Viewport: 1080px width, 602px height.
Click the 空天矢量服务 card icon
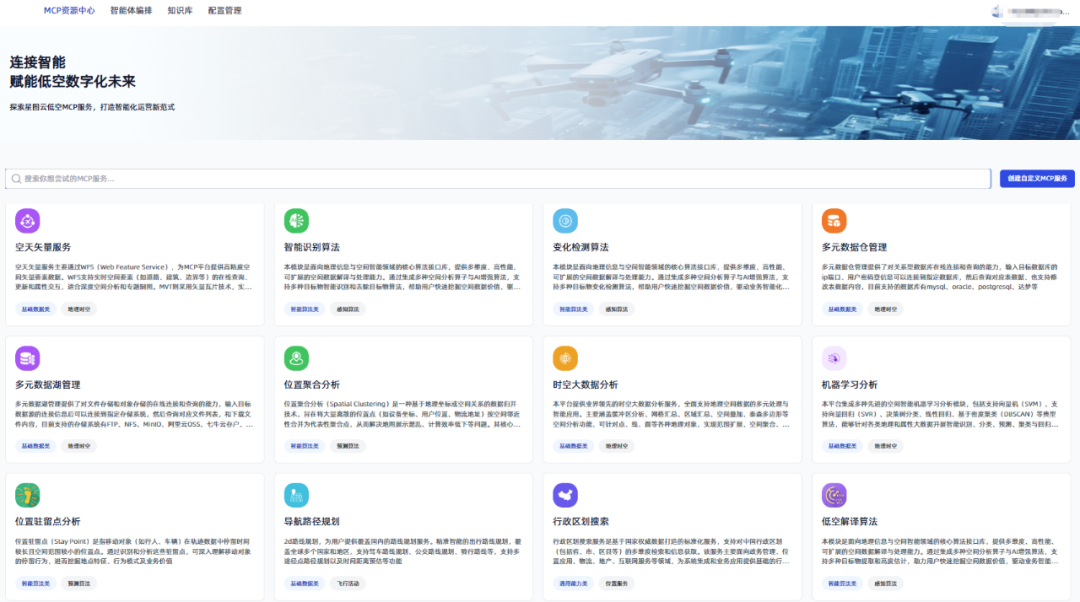[x=27, y=219]
